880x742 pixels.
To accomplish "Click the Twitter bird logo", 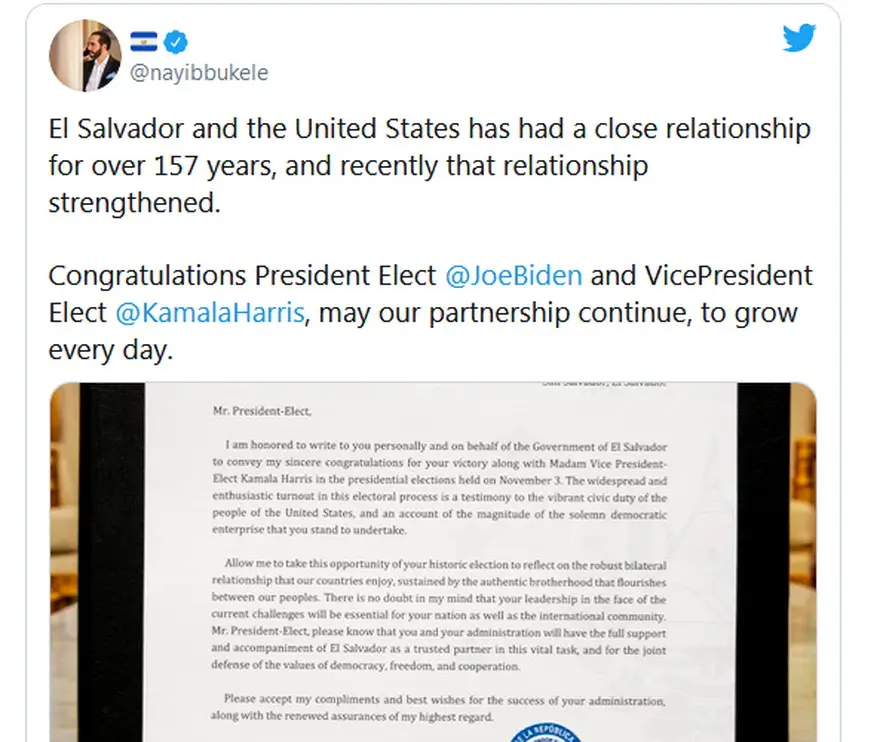I will coord(799,38).
